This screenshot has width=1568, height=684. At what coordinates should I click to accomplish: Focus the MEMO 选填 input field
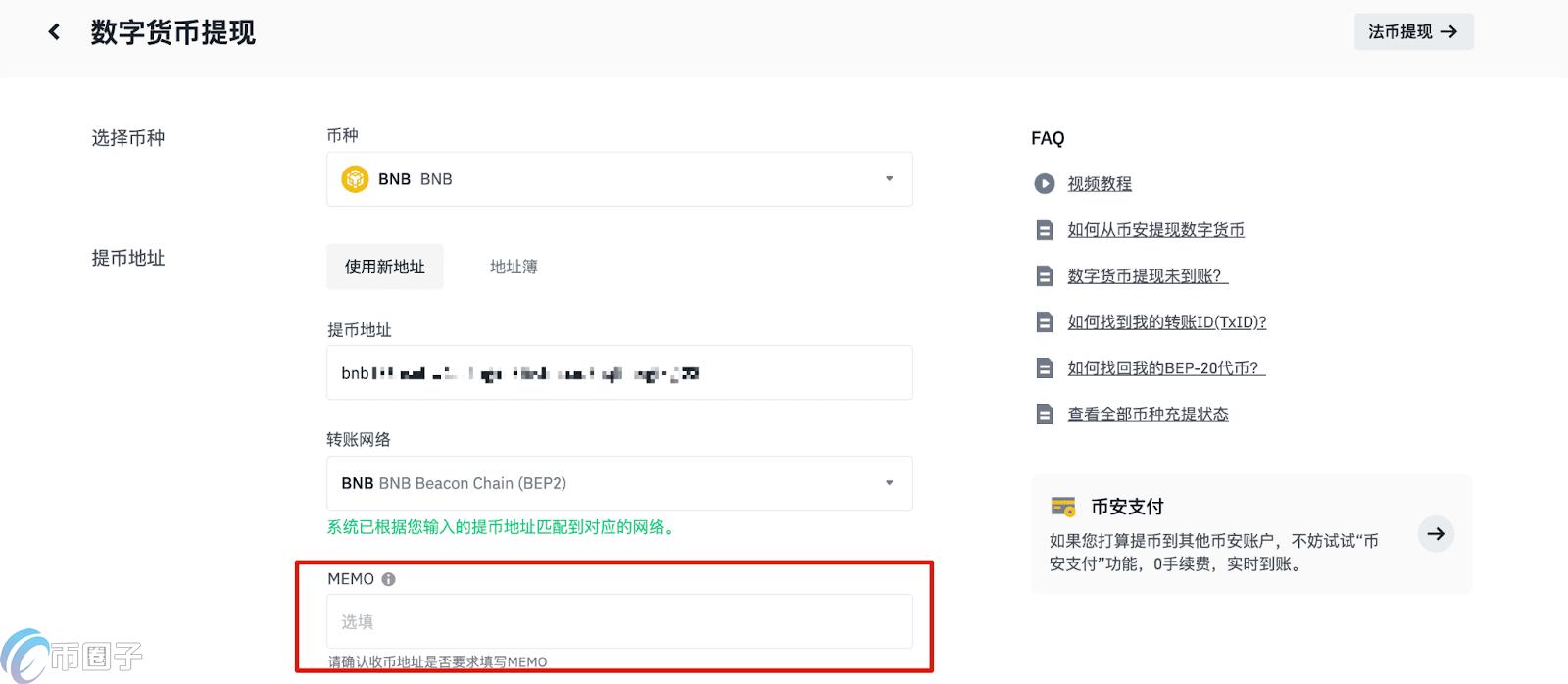619,621
